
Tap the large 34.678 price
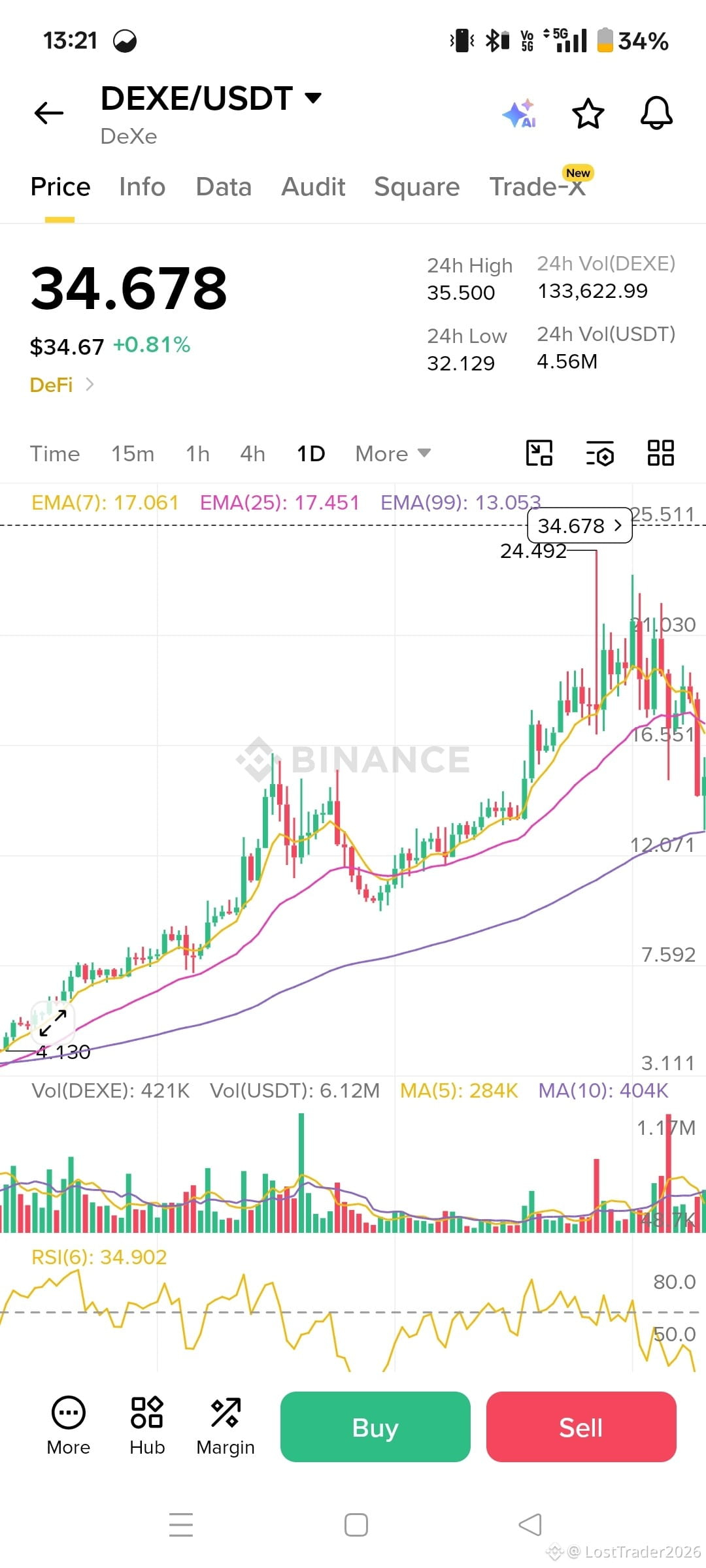click(129, 288)
